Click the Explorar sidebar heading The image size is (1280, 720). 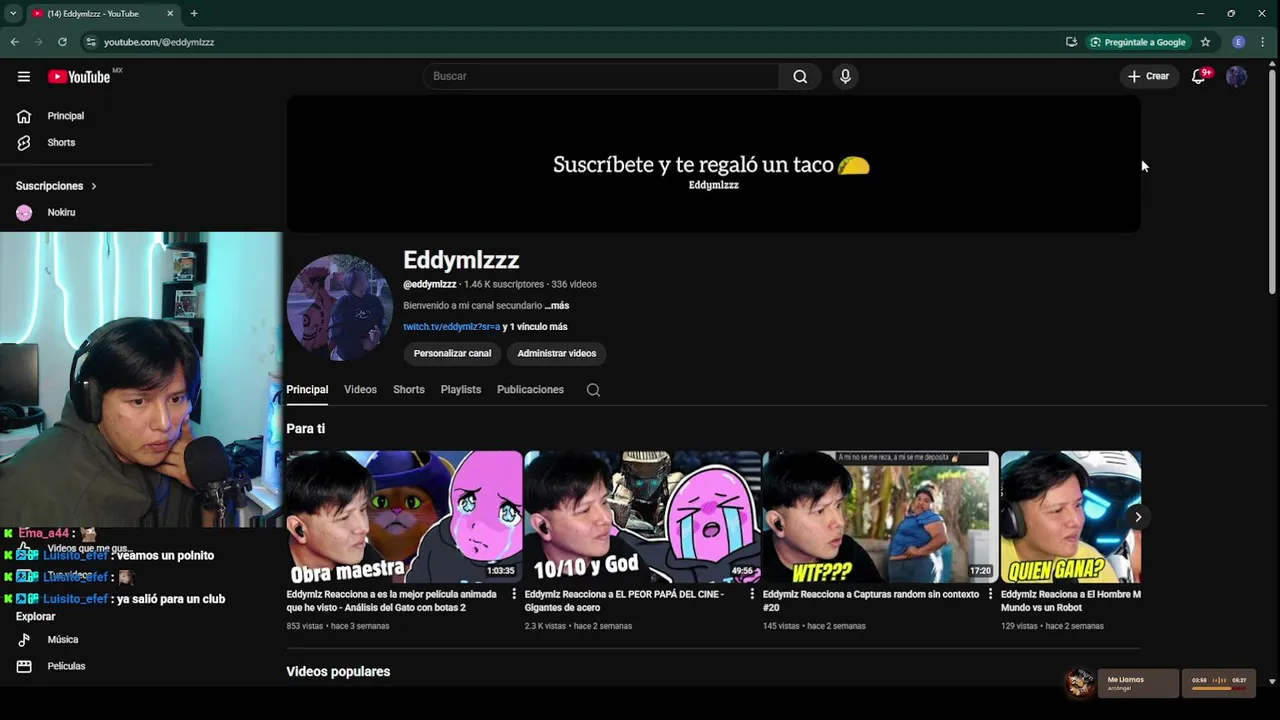(x=36, y=617)
